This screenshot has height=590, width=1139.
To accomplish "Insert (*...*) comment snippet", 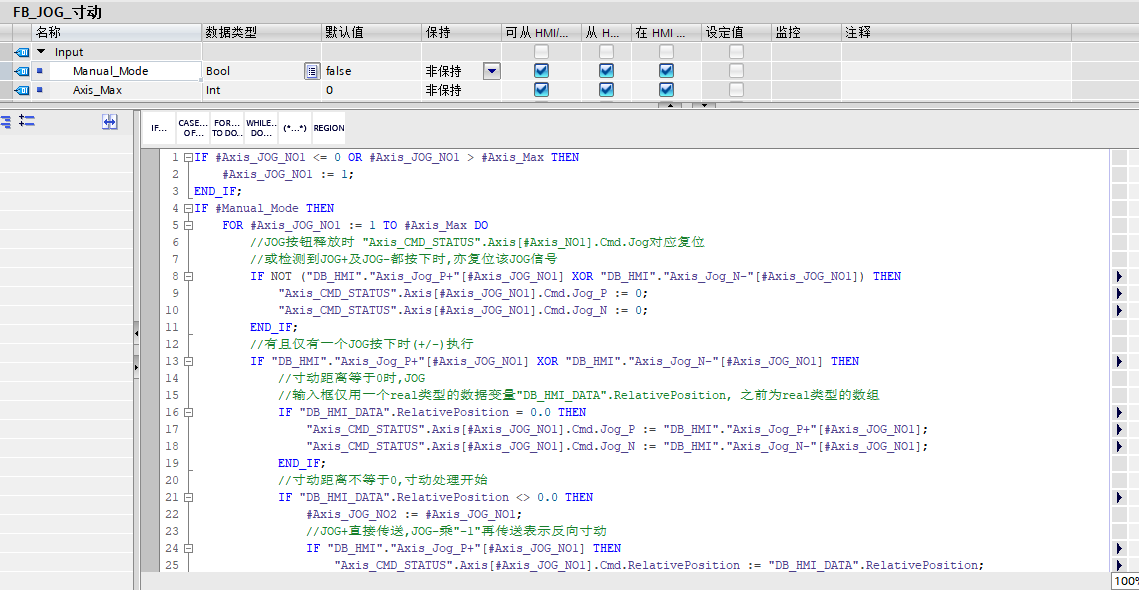I will point(294,128).
